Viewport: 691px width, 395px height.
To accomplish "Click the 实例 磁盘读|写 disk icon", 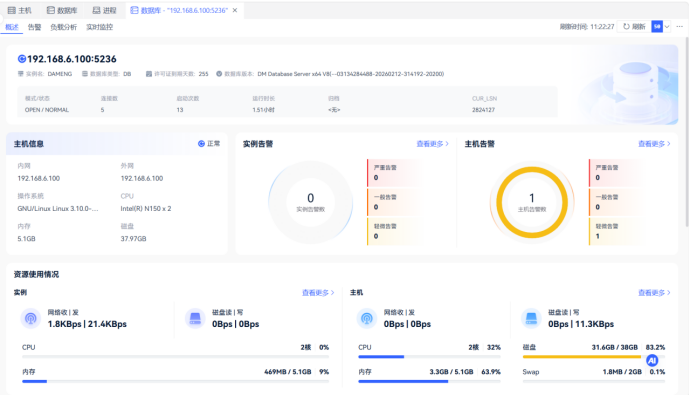I will [x=195, y=318].
